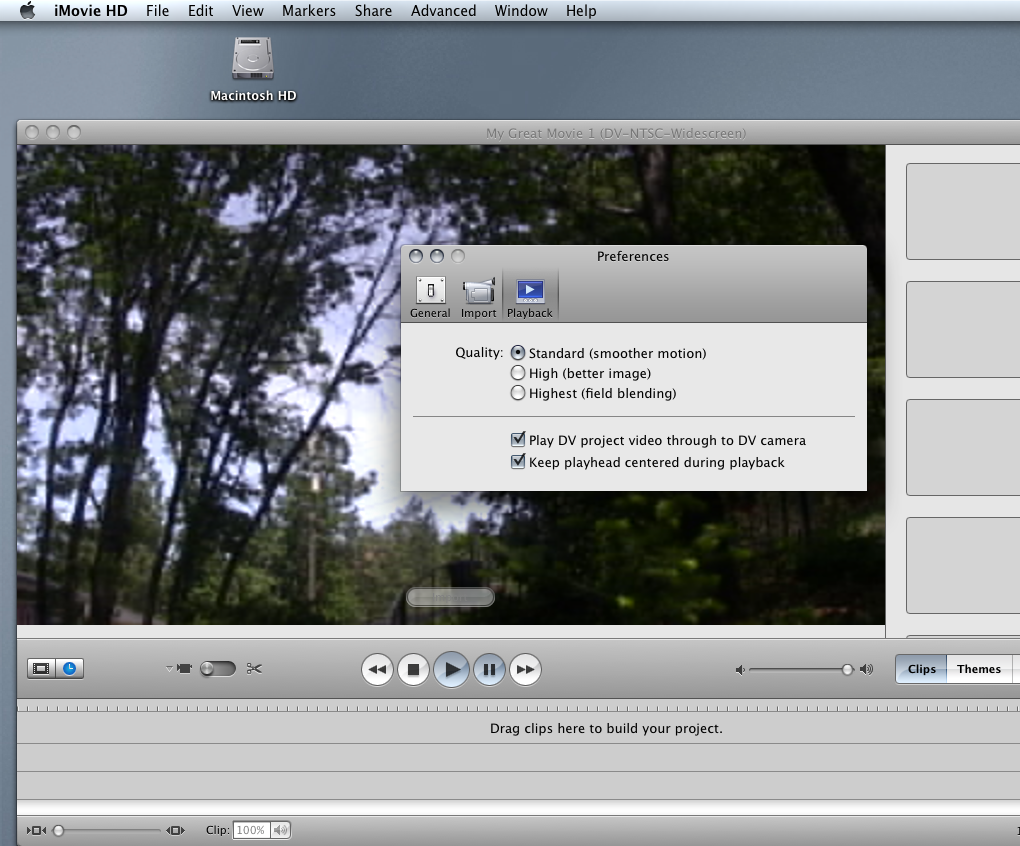Click the fast forward button

pos(525,669)
